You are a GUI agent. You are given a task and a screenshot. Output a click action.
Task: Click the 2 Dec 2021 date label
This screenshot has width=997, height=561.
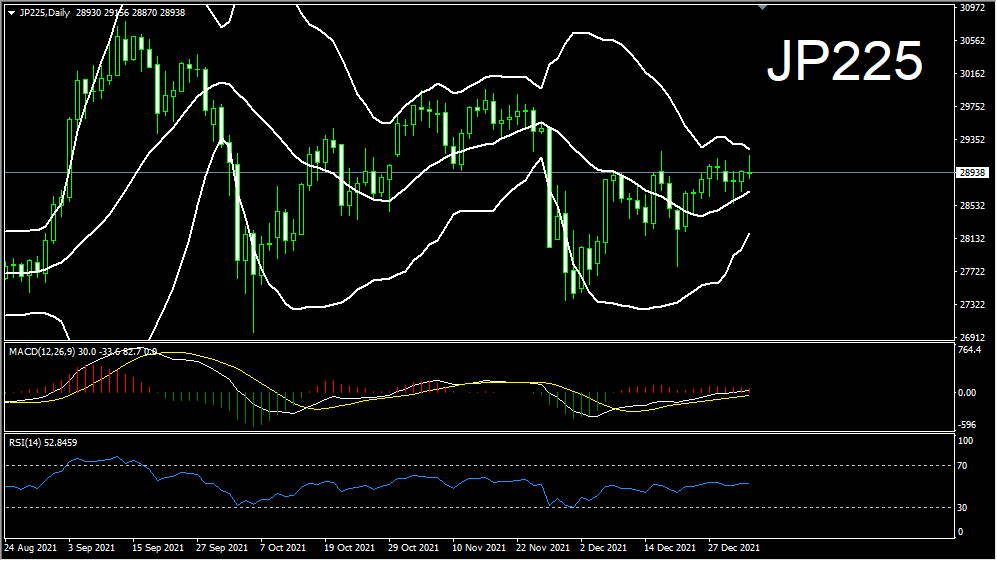pos(603,548)
